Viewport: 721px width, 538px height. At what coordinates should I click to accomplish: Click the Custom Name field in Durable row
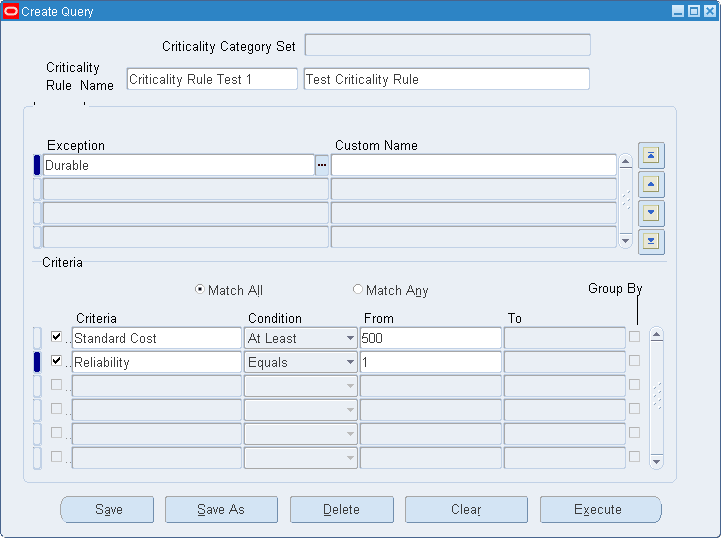474,165
